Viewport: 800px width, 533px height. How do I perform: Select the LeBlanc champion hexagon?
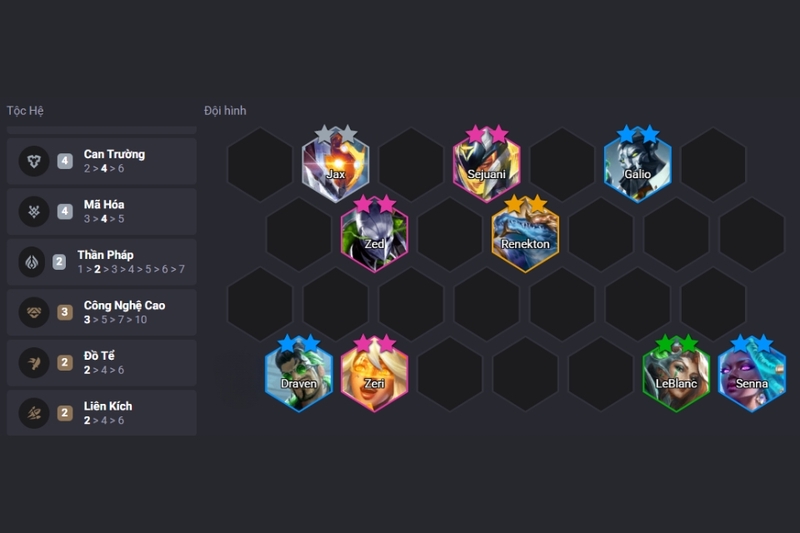coord(676,374)
